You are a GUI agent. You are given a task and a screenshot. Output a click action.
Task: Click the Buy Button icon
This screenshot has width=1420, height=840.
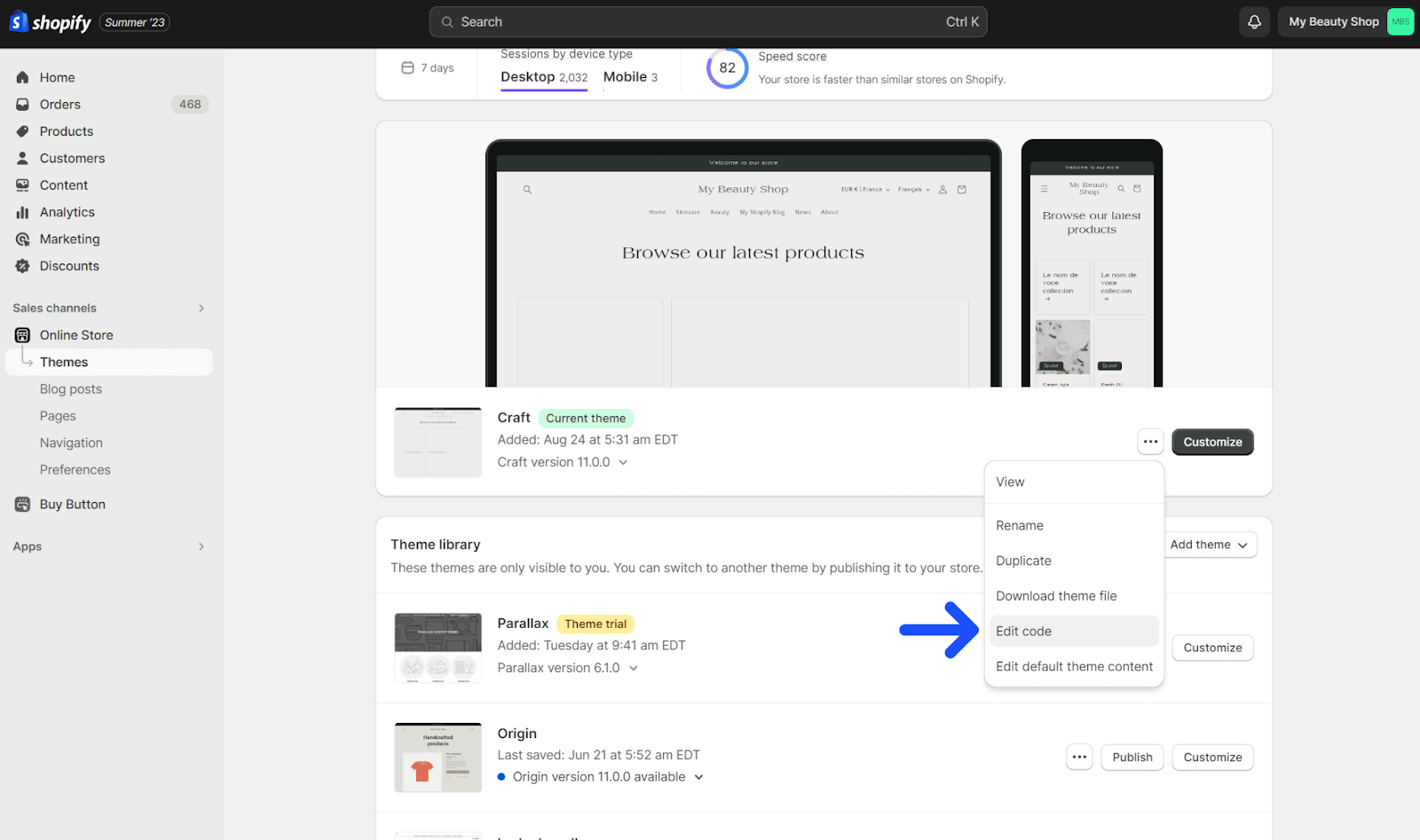click(x=23, y=505)
